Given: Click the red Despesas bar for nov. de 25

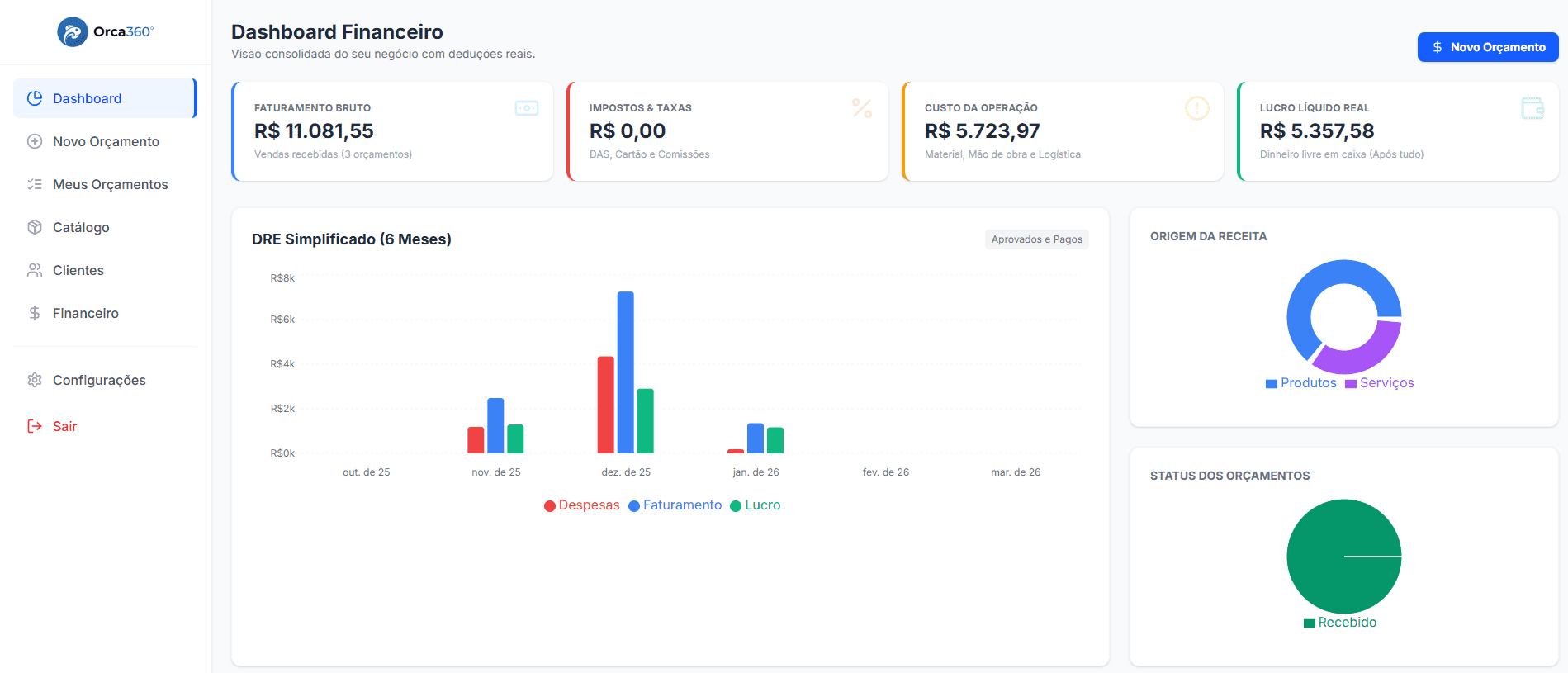Looking at the screenshot, I should [x=476, y=440].
